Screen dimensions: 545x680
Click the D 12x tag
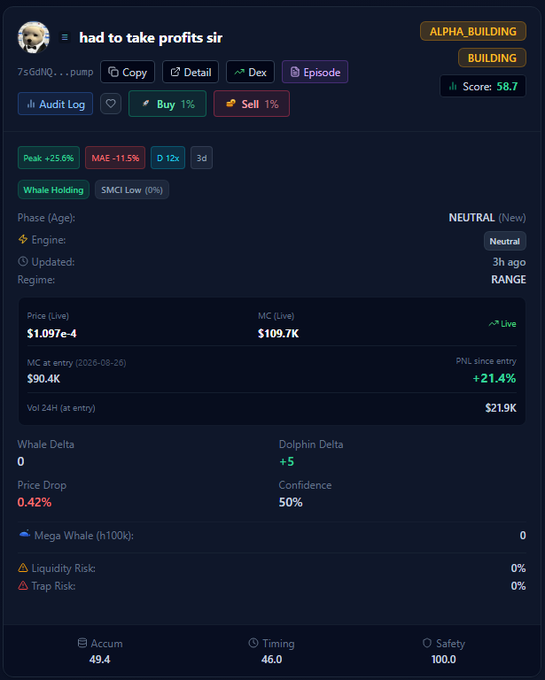pyautogui.click(x=168, y=158)
